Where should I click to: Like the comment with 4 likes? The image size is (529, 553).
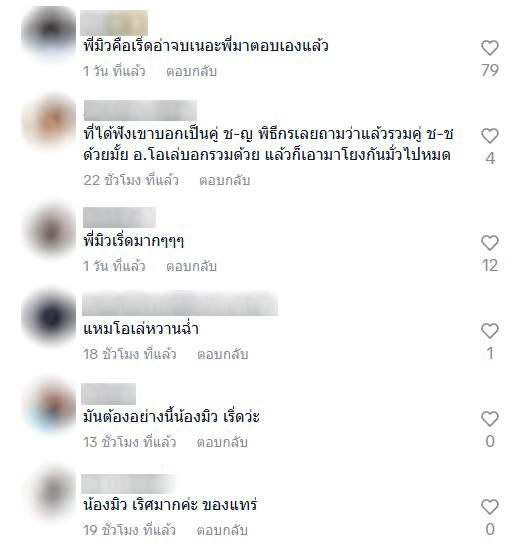pyautogui.click(x=490, y=136)
